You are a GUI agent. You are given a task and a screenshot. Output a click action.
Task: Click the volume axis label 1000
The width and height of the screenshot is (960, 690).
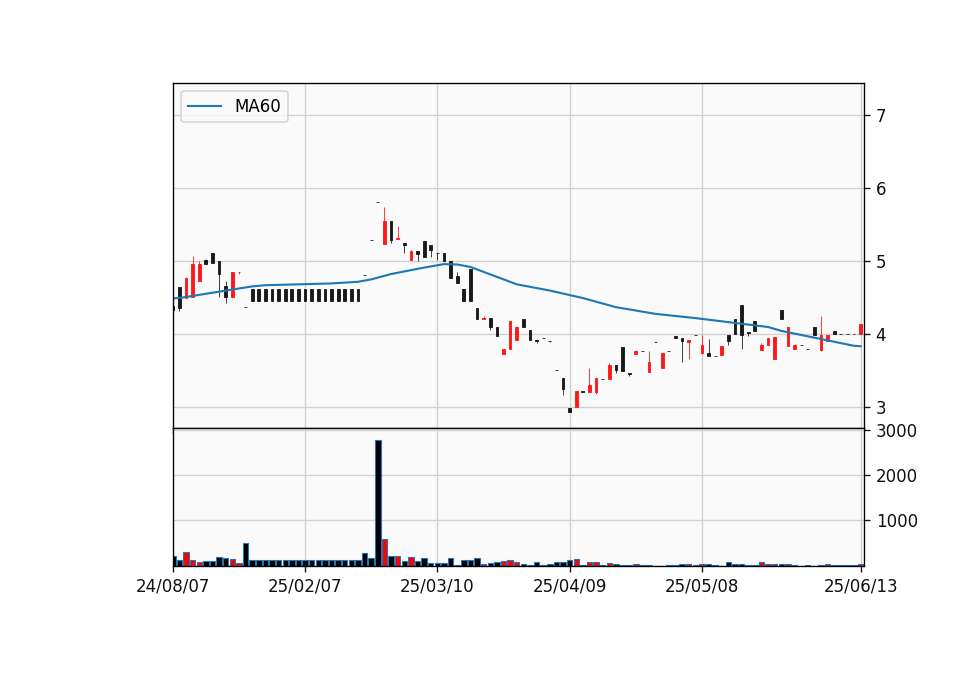pos(896,521)
